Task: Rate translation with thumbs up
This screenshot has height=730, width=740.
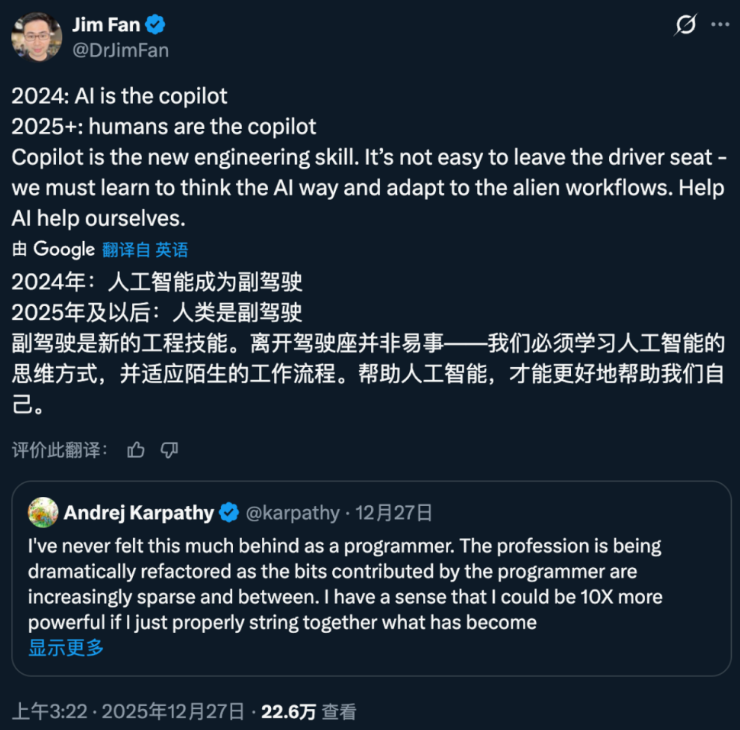Action: pos(136,449)
